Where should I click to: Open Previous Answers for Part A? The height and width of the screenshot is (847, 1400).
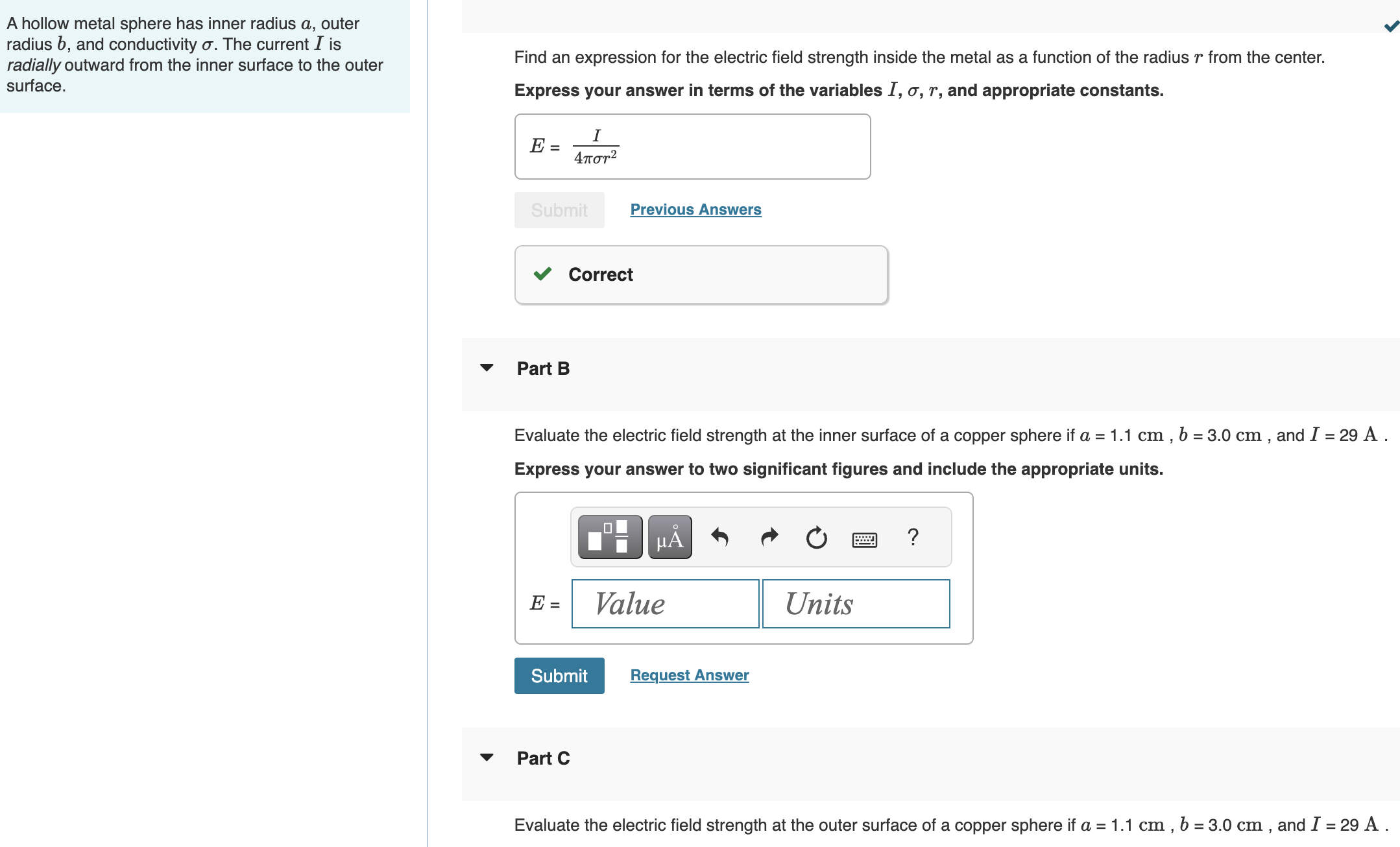(695, 209)
